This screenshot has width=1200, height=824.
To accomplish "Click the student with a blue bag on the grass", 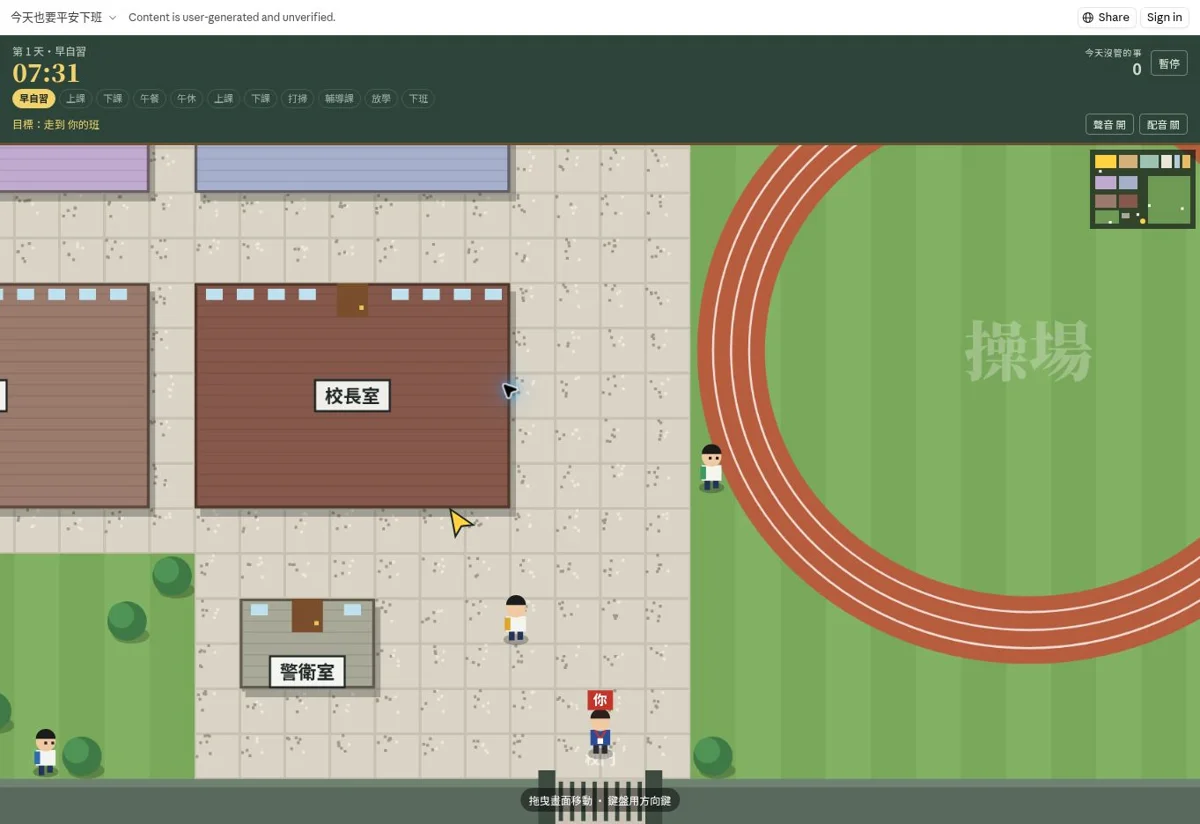I will pos(45,752).
